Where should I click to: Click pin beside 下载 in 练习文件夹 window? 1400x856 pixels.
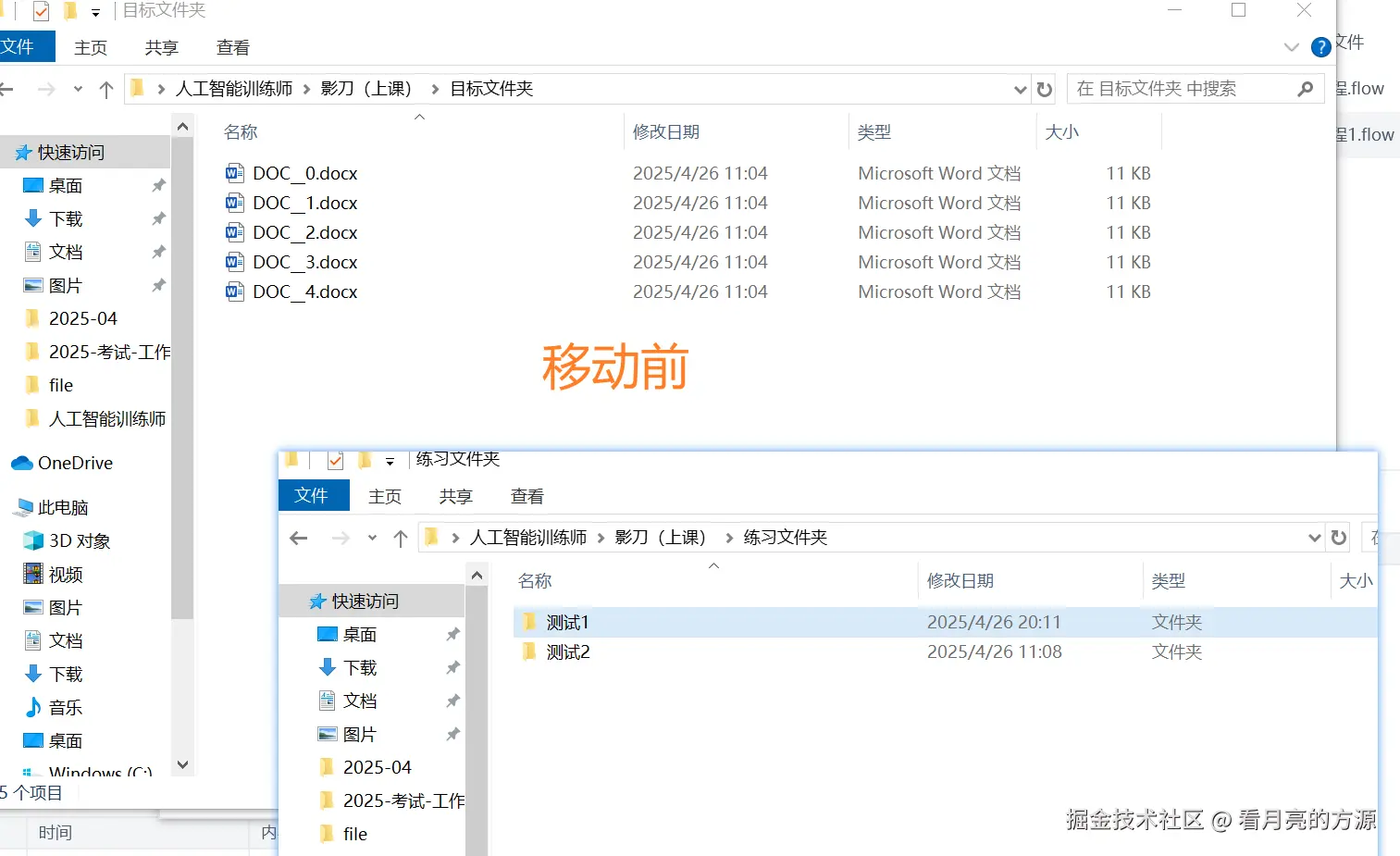(x=452, y=667)
